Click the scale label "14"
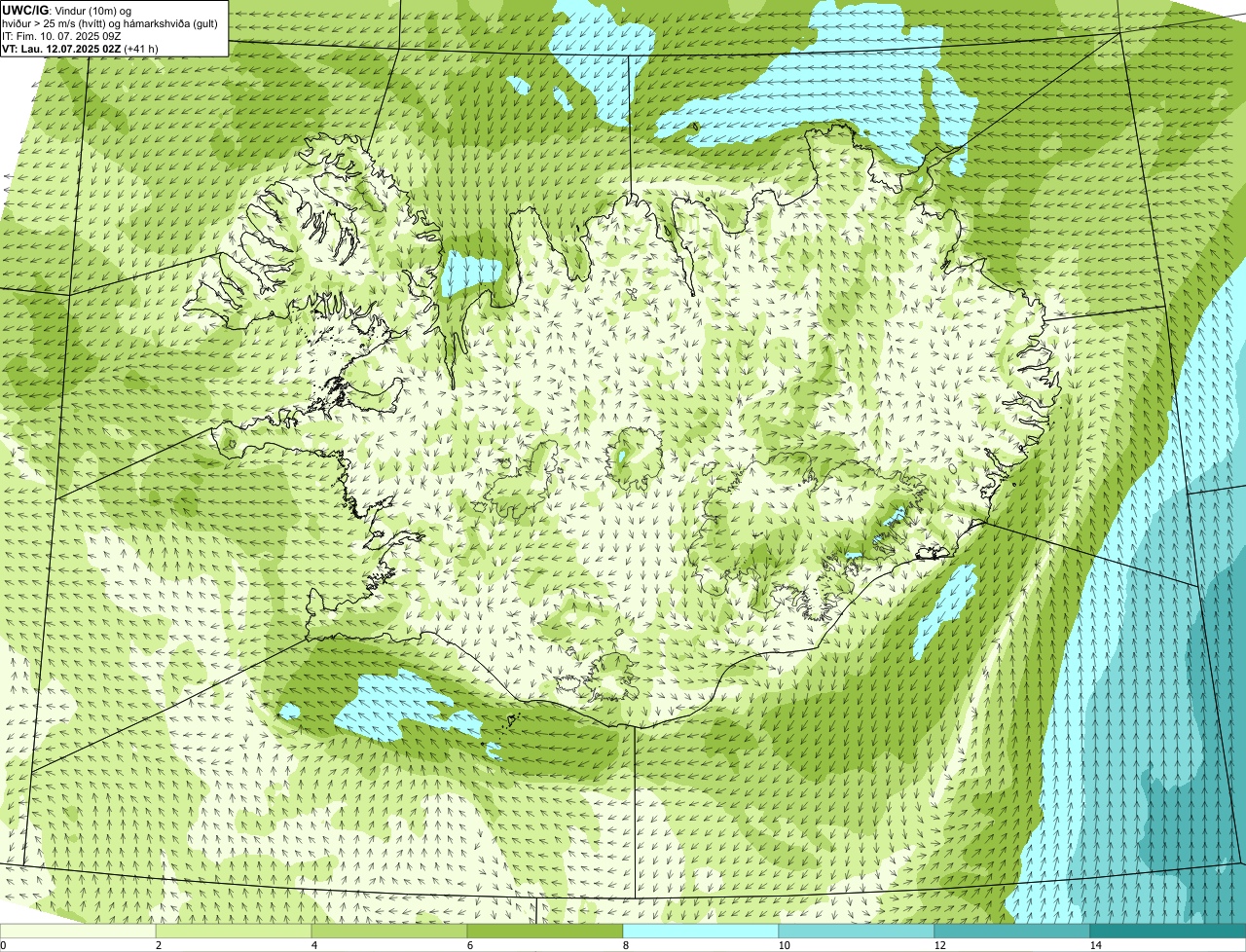Image resolution: width=1246 pixels, height=952 pixels. (x=1095, y=945)
